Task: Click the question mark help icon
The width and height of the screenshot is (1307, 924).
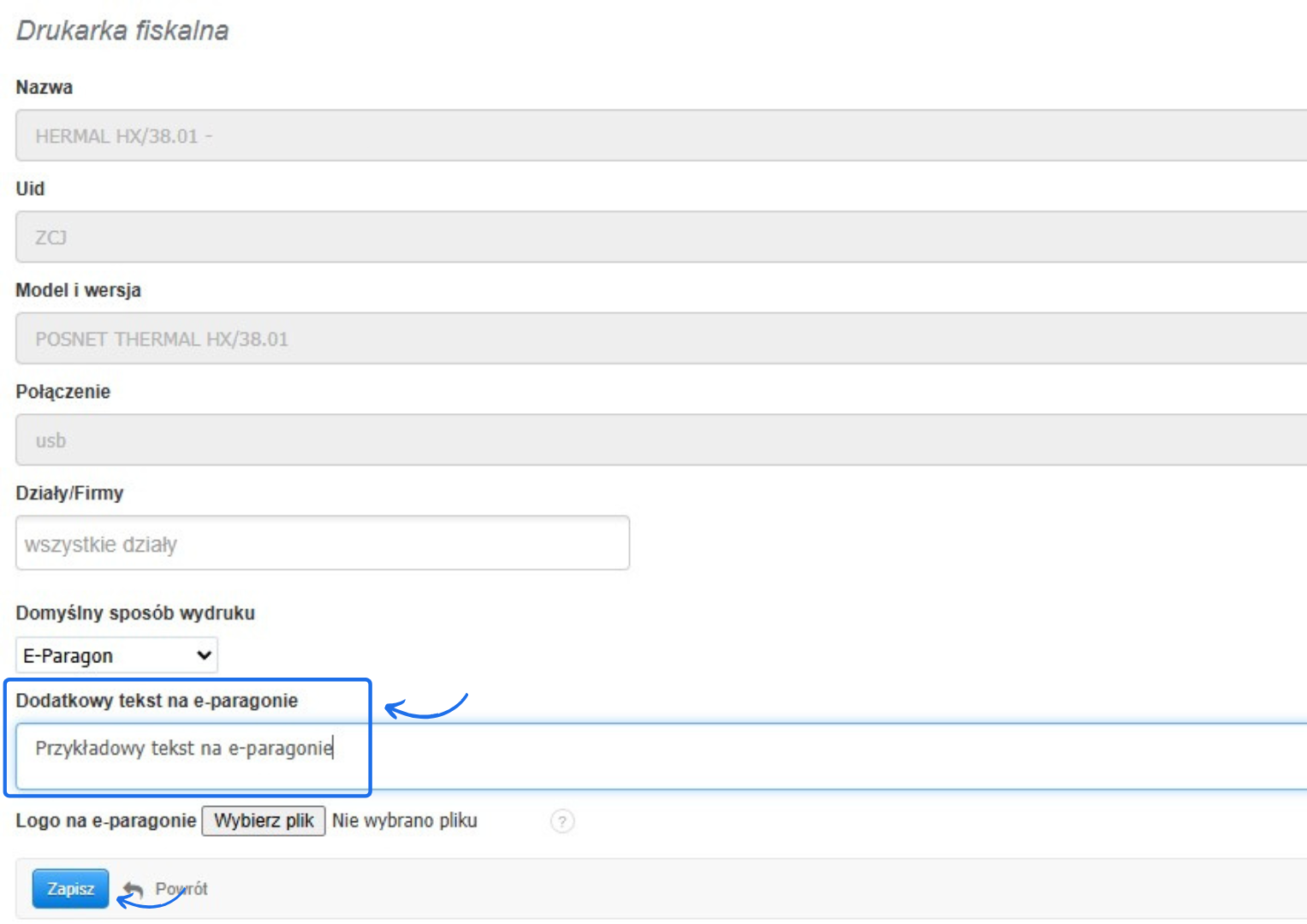Action: click(562, 821)
